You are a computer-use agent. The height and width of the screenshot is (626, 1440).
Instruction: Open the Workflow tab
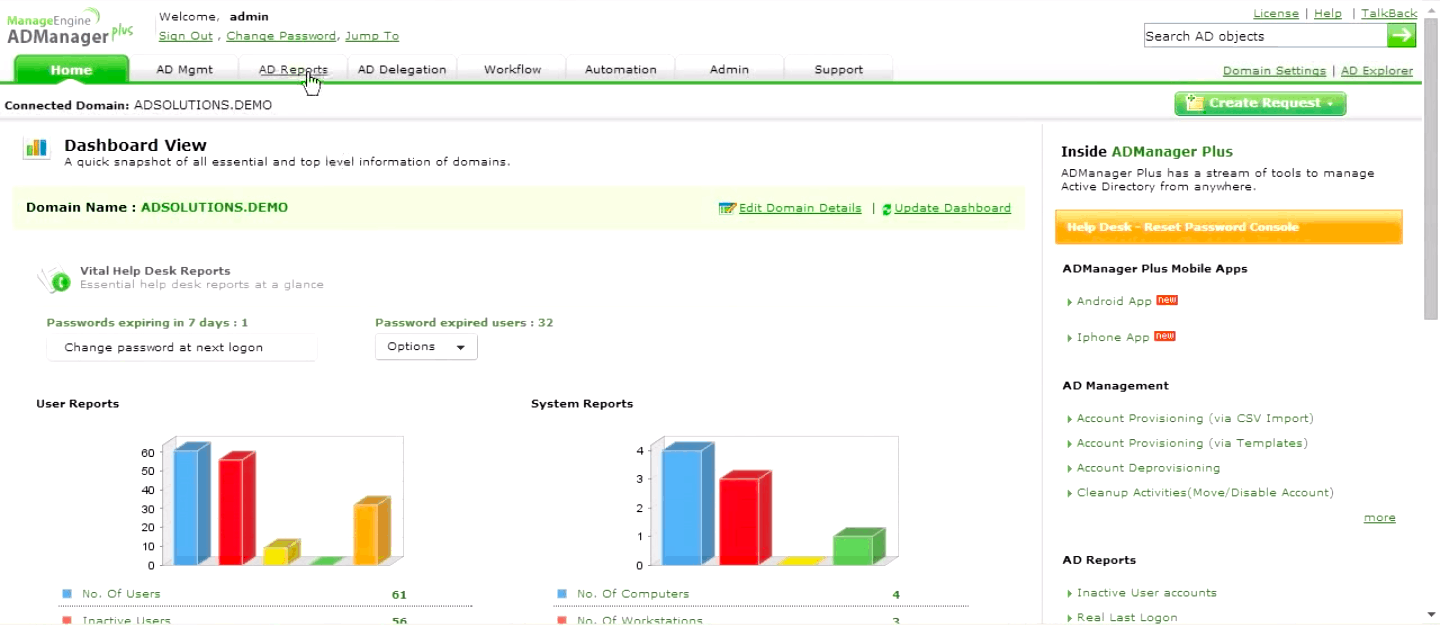click(512, 70)
